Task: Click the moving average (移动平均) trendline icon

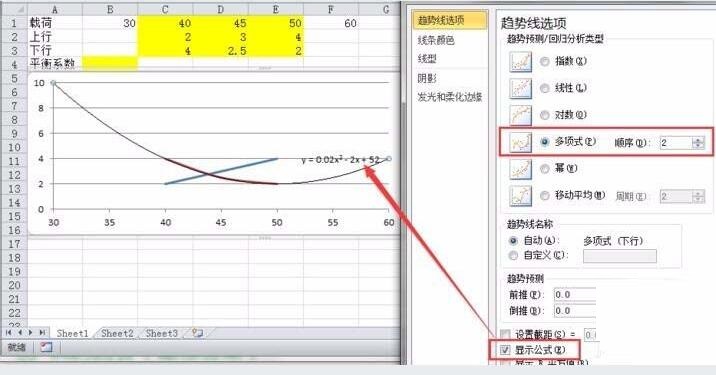Action: [x=521, y=195]
